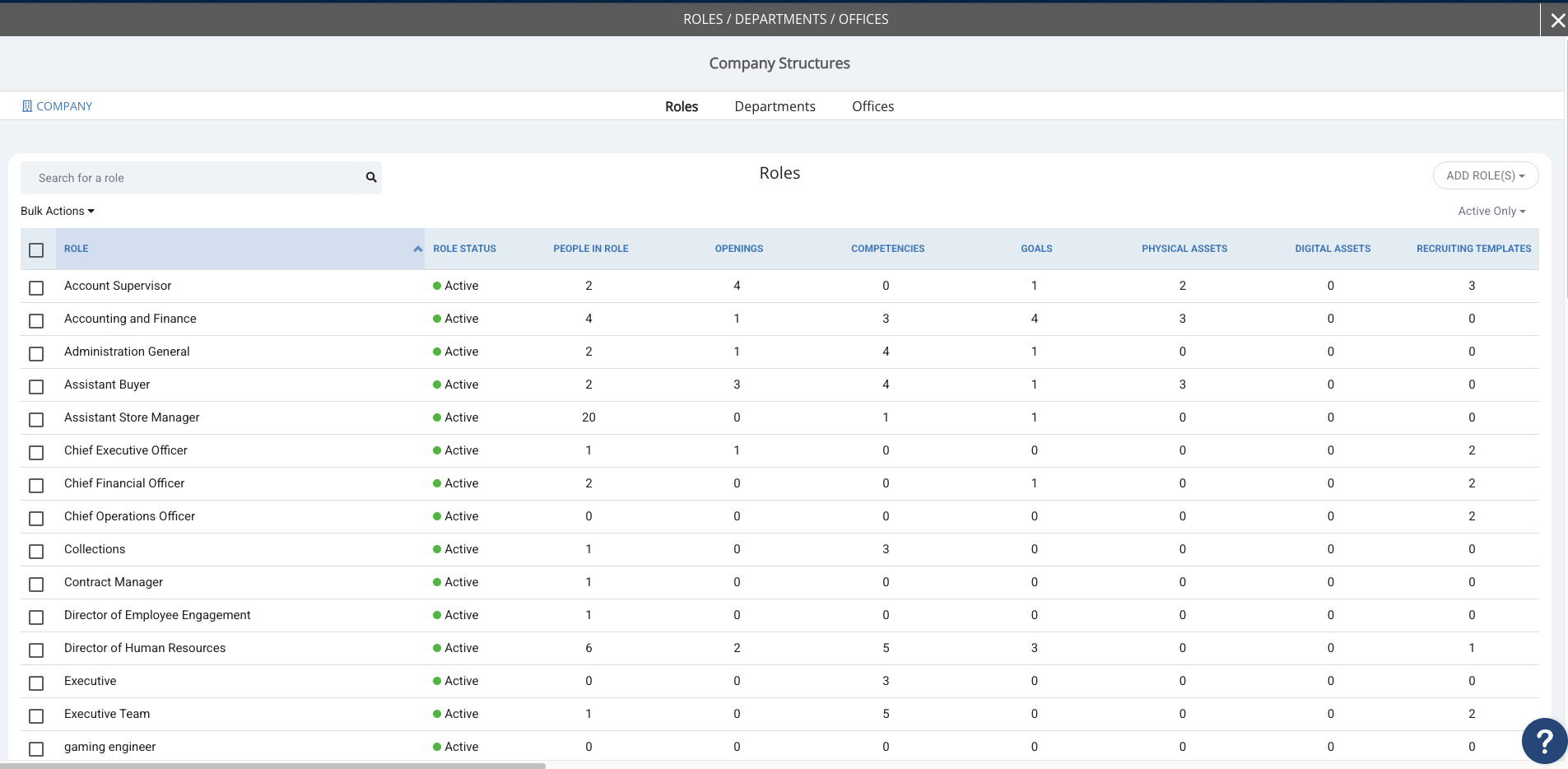The height and width of the screenshot is (769, 1568).
Task: Open the help question mark bubble
Action: (x=1544, y=741)
